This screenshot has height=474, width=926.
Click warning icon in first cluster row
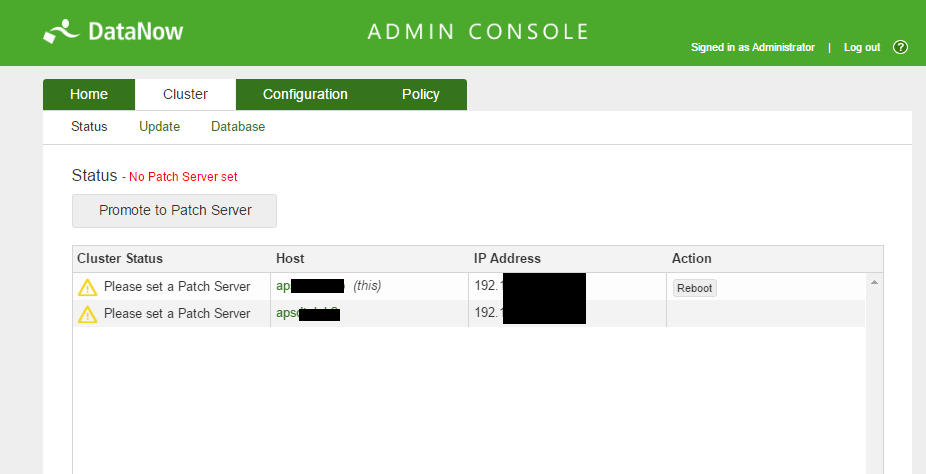(x=87, y=287)
